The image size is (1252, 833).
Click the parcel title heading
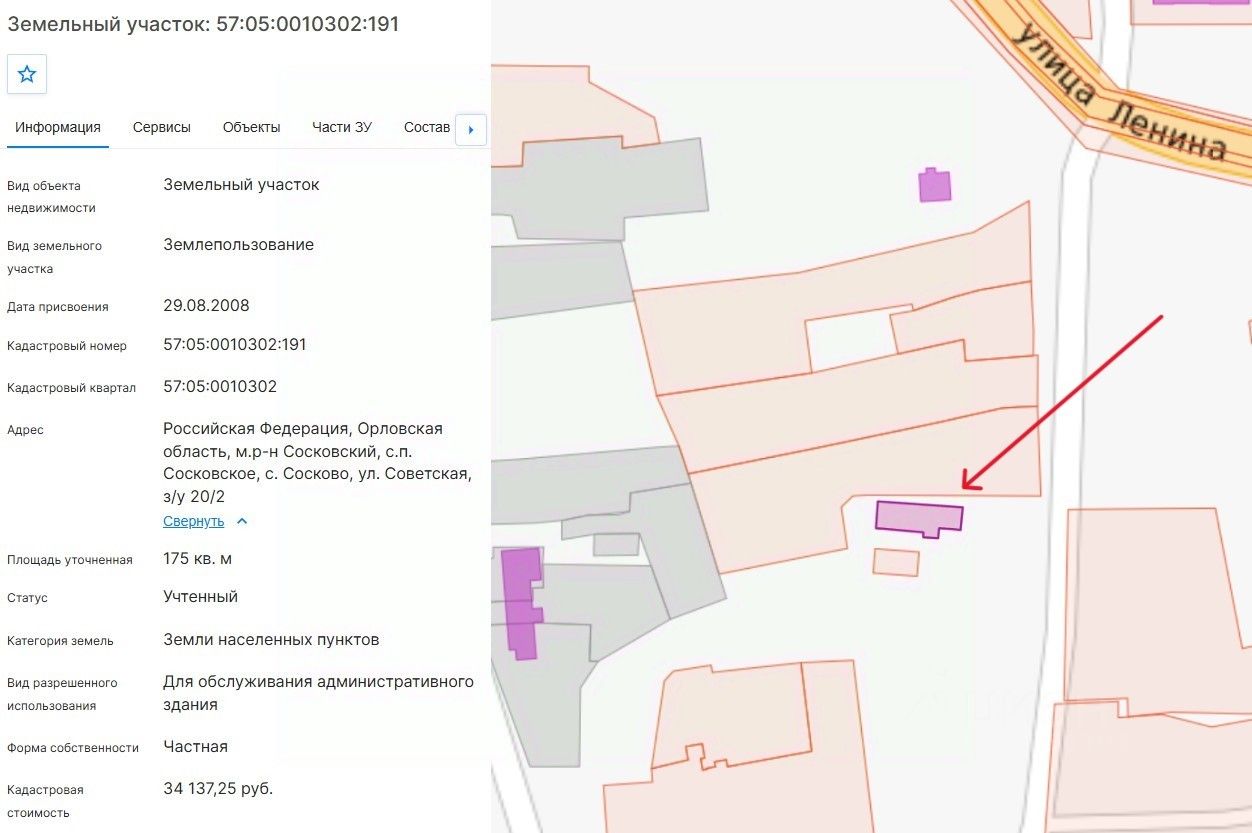point(203,24)
